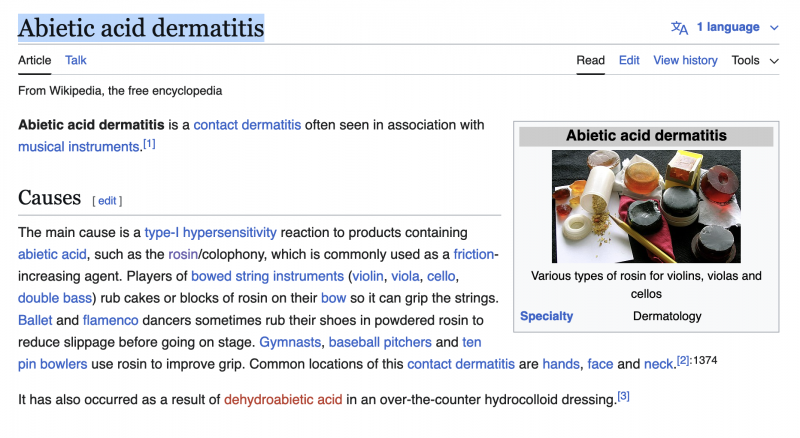
Task: Jump to citation reference 3
Action: tap(623, 396)
